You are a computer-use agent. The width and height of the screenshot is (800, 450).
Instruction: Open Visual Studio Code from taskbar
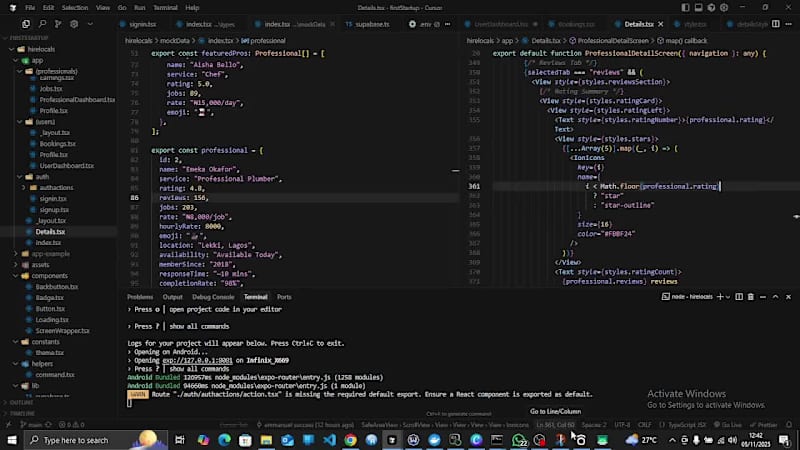coord(330,440)
